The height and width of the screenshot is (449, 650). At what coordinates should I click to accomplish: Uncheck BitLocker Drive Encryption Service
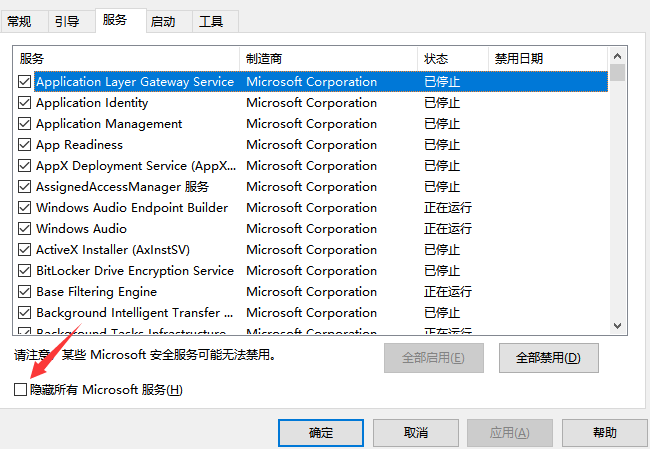point(25,271)
